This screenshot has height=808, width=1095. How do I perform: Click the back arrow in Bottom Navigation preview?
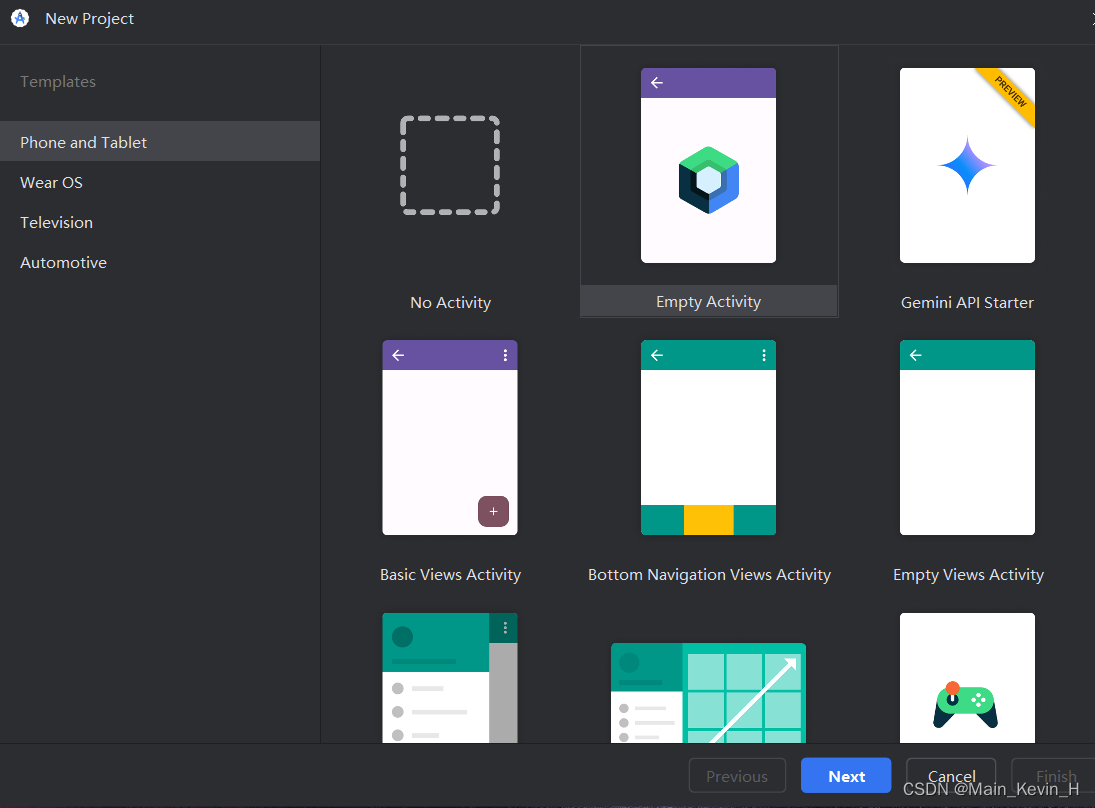pos(656,355)
